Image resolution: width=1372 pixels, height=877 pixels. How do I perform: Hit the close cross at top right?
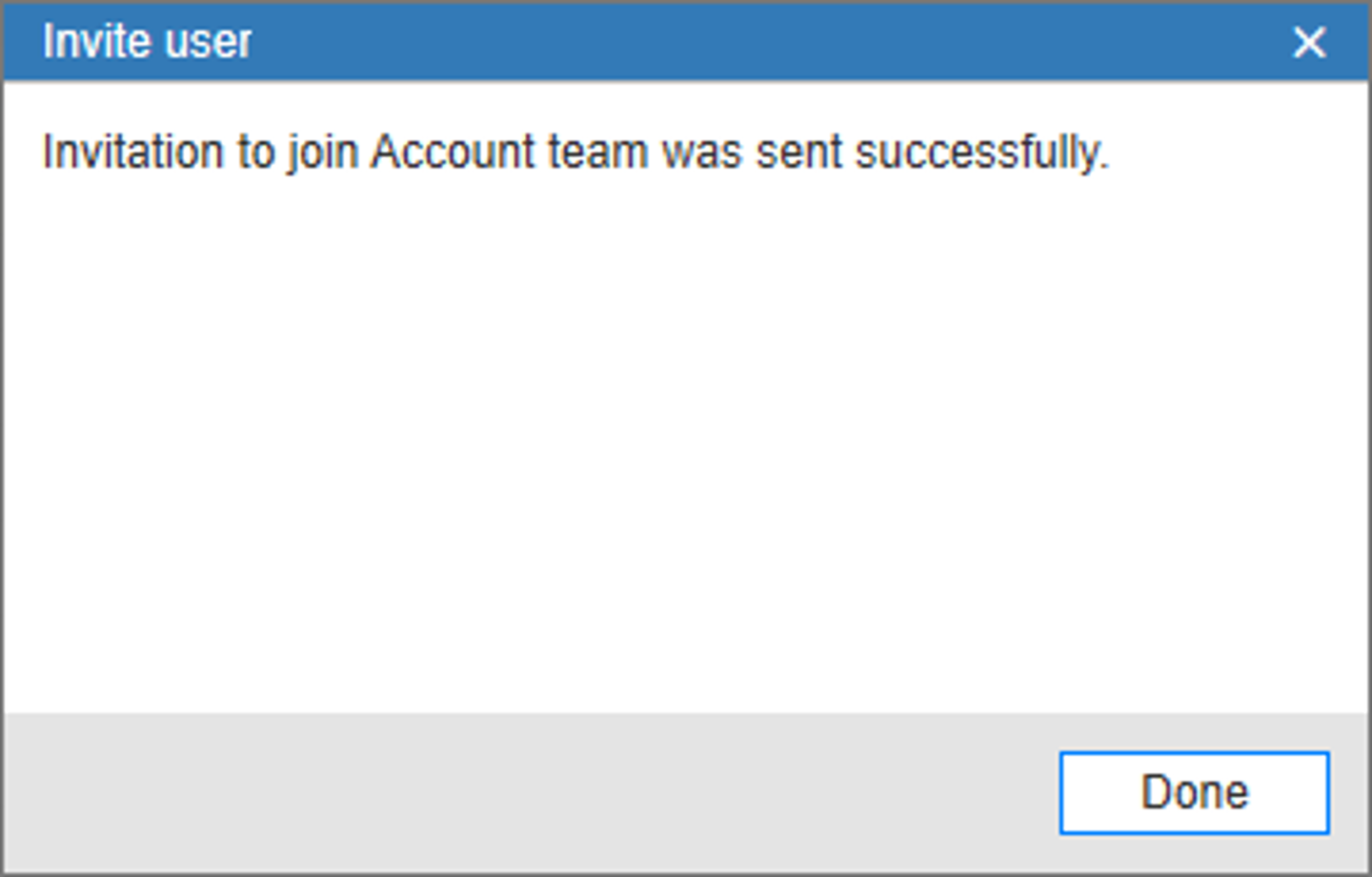1309,42
